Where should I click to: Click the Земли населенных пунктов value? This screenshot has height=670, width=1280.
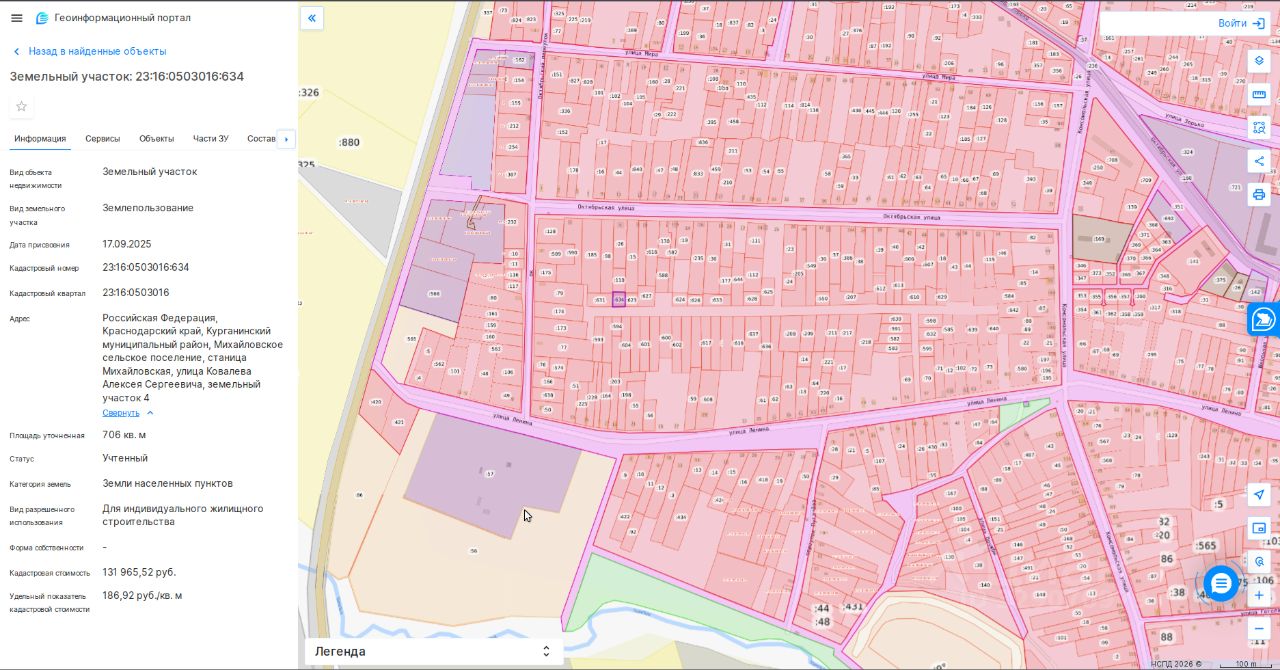point(167,483)
